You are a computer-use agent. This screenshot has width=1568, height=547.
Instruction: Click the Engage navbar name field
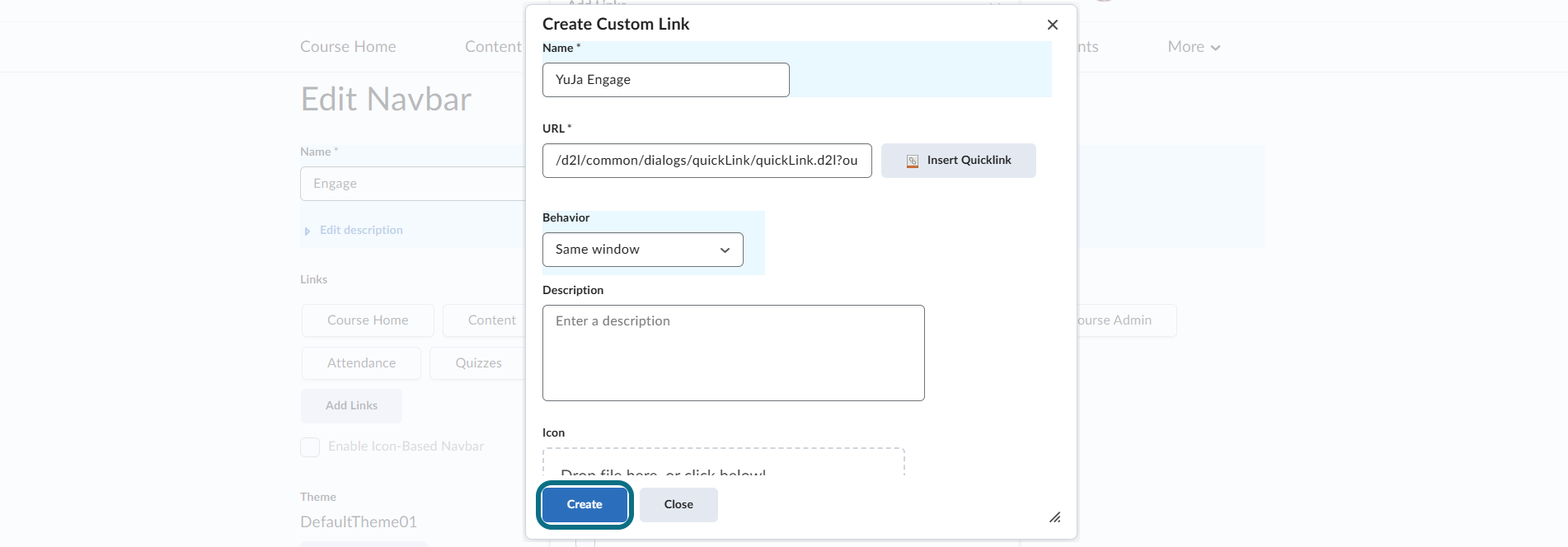[412, 184]
